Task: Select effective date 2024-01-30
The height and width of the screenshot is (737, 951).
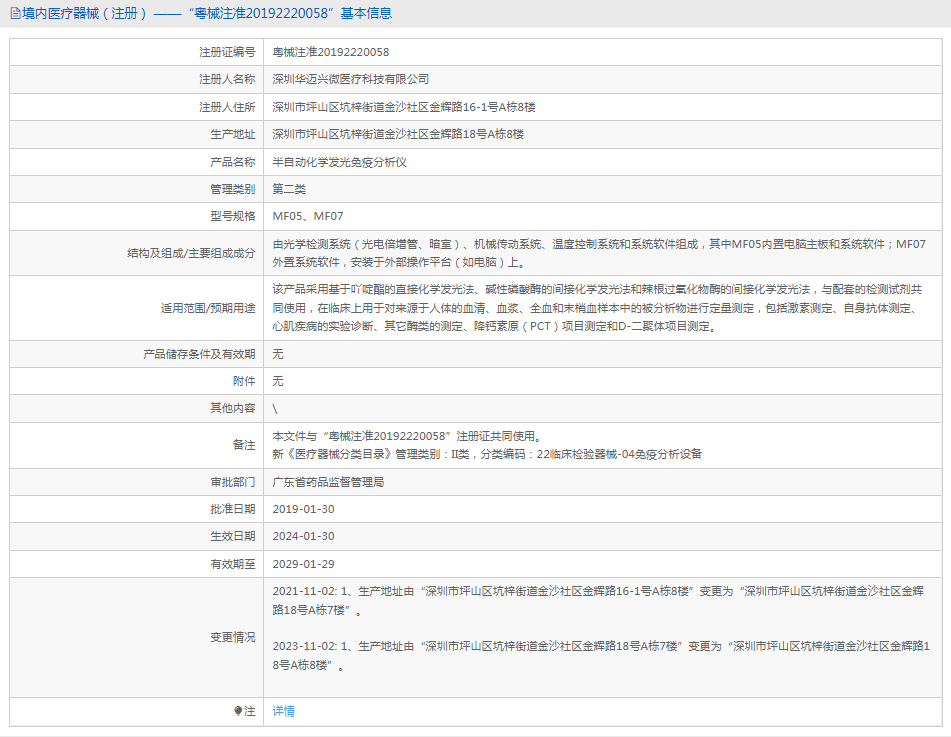Action: tap(303, 536)
